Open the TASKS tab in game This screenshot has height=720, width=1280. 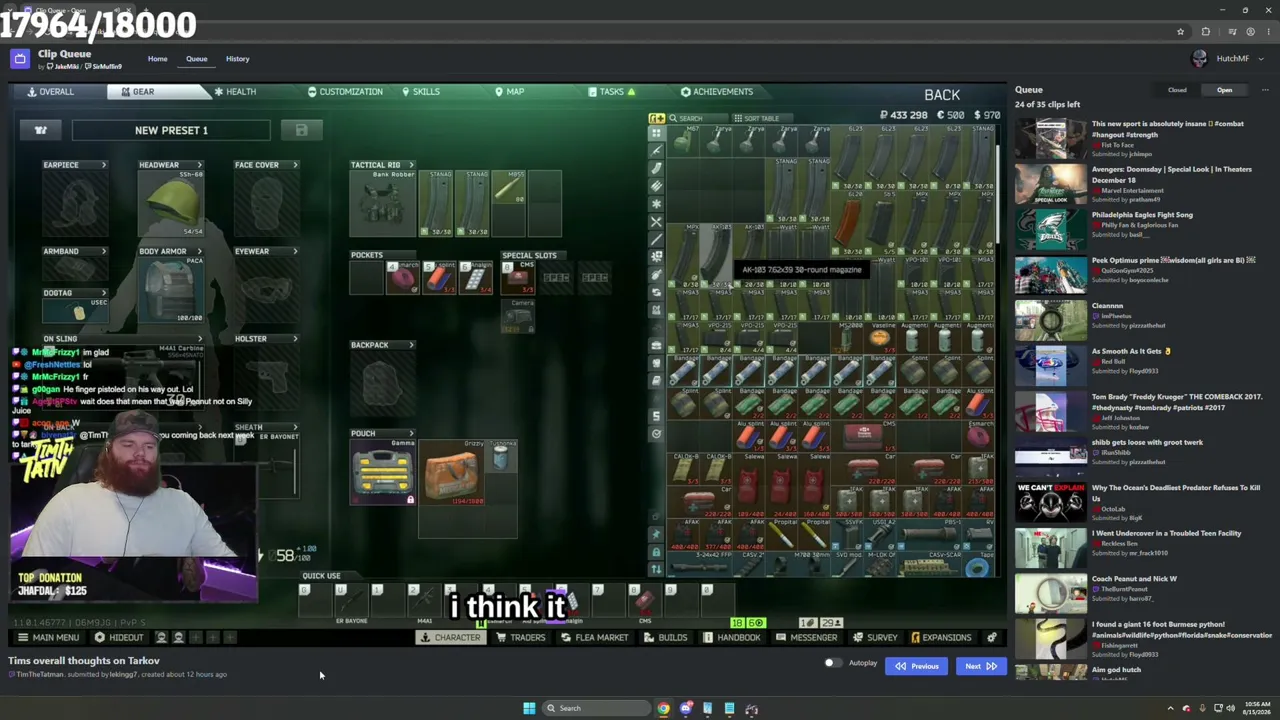611,92
